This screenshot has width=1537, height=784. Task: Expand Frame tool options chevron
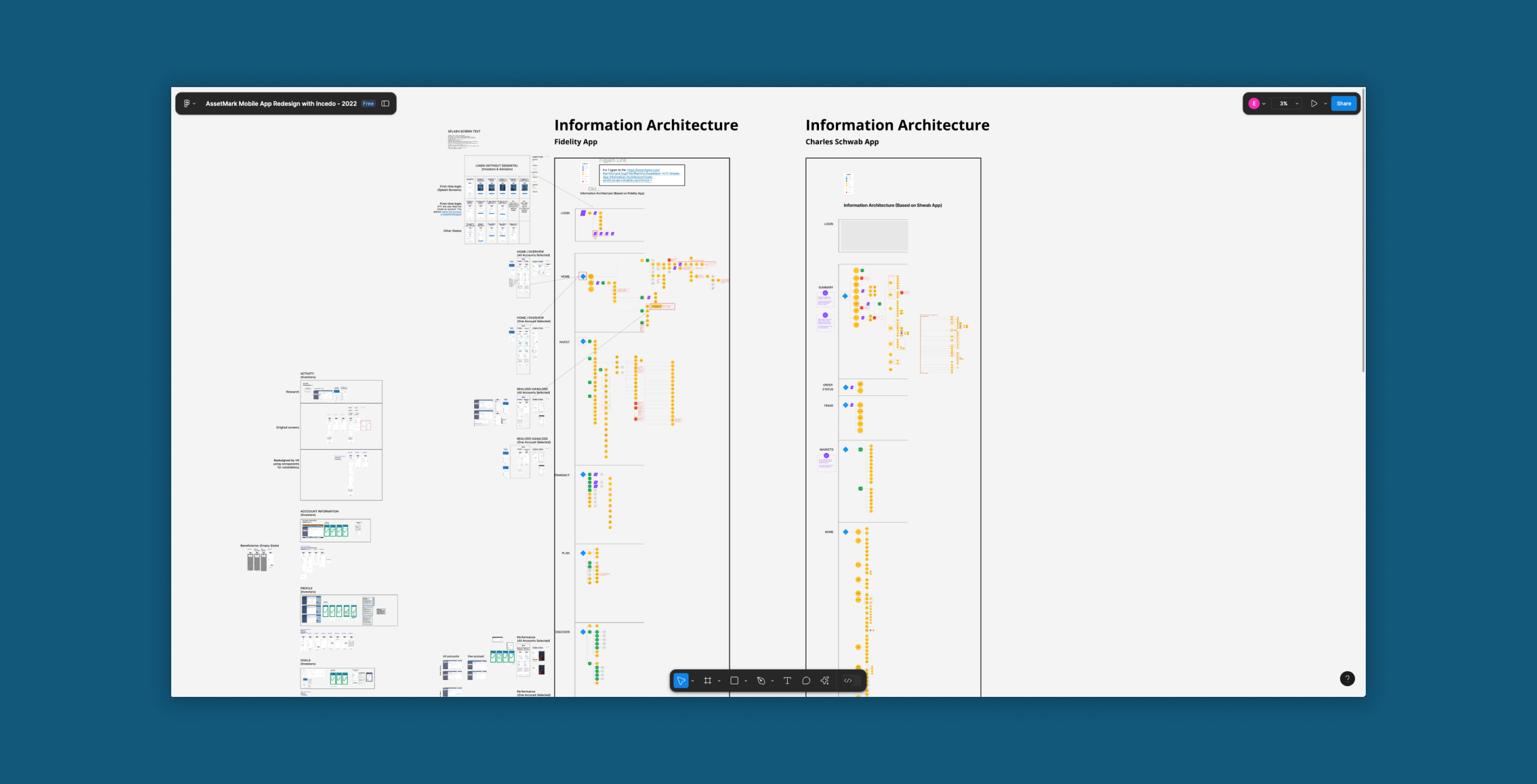(x=719, y=681)
